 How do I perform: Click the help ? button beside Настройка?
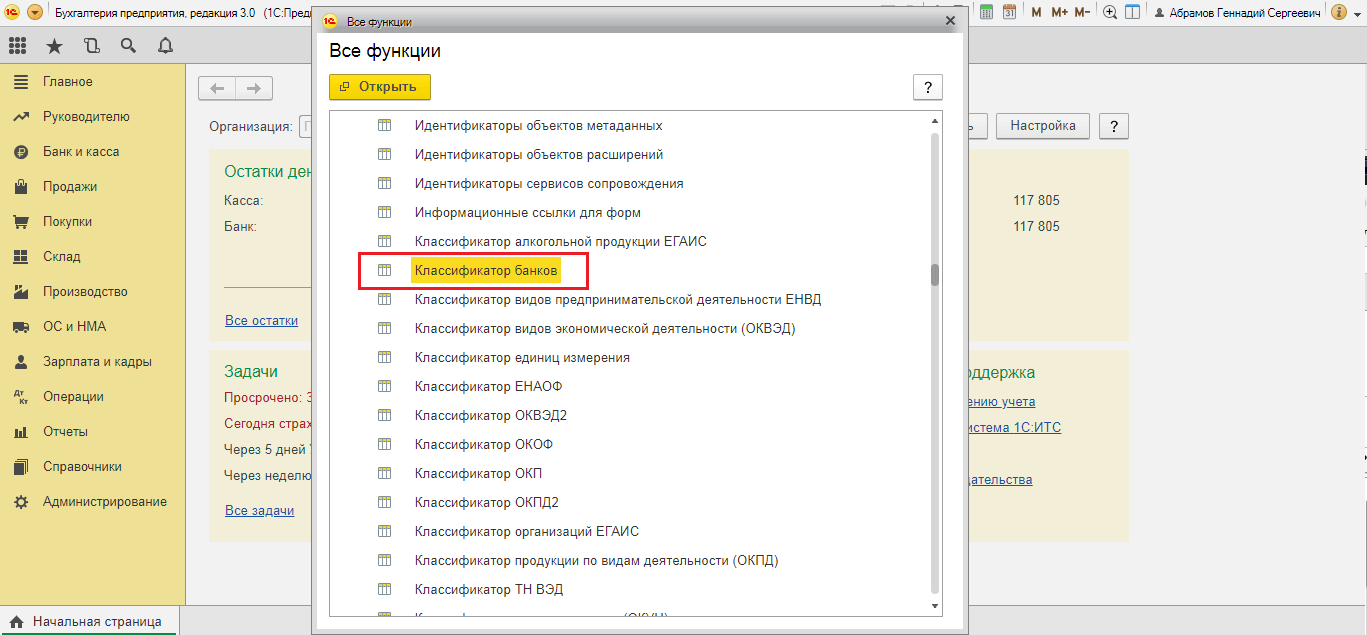click(1114, 126)
